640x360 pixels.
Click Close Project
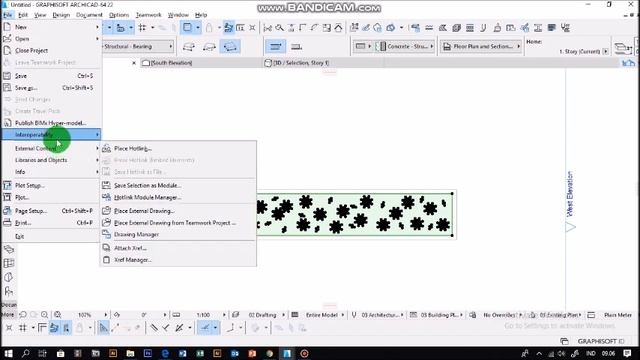tap(51, 51)
